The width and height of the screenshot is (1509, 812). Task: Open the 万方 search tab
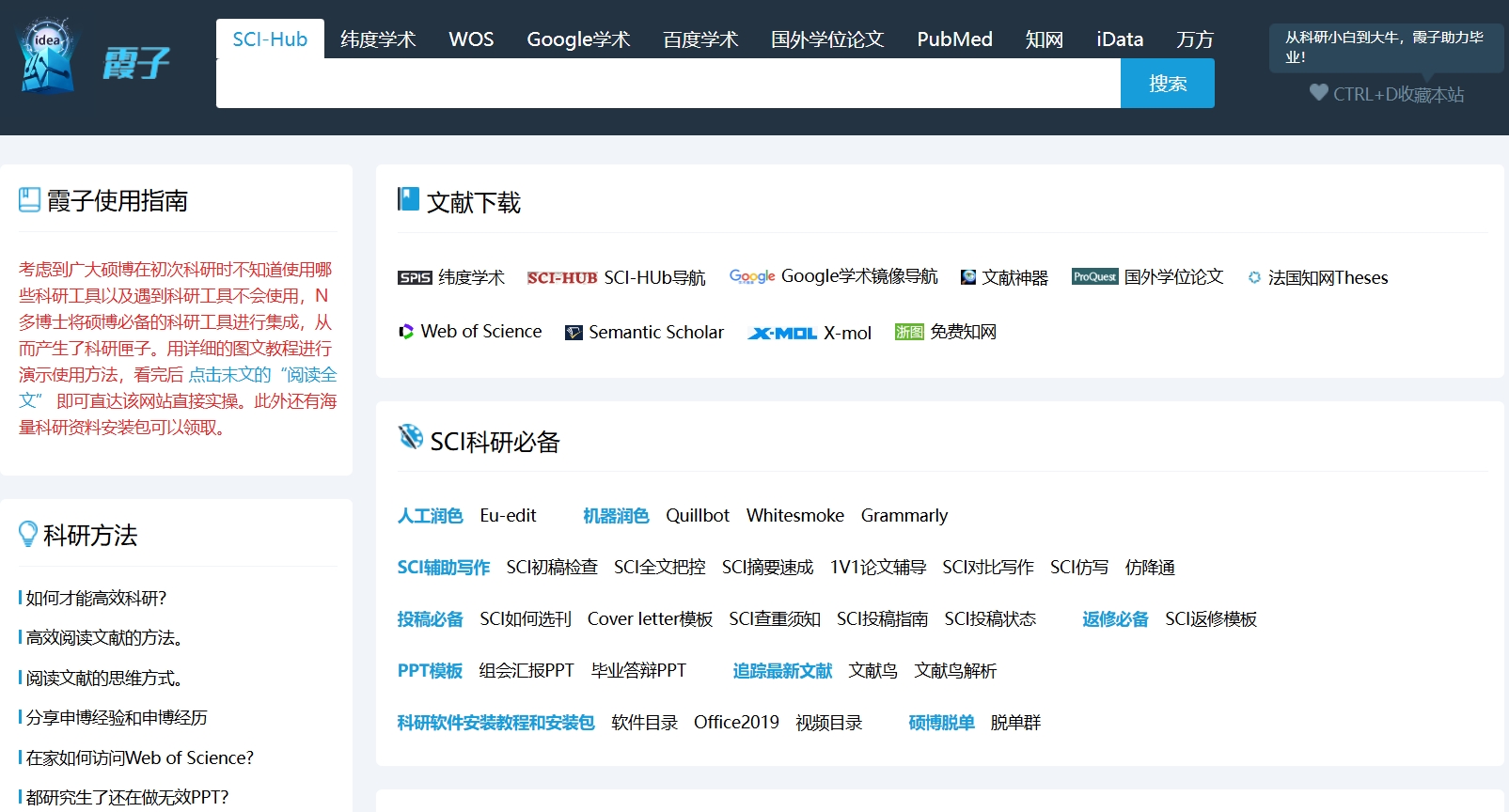coord(1195,39)
